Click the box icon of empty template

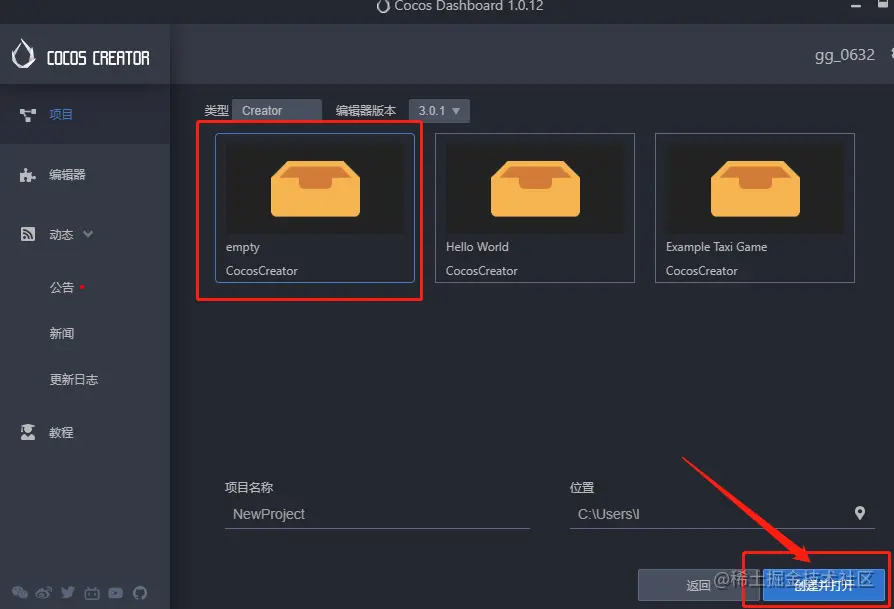coord(315,188)
